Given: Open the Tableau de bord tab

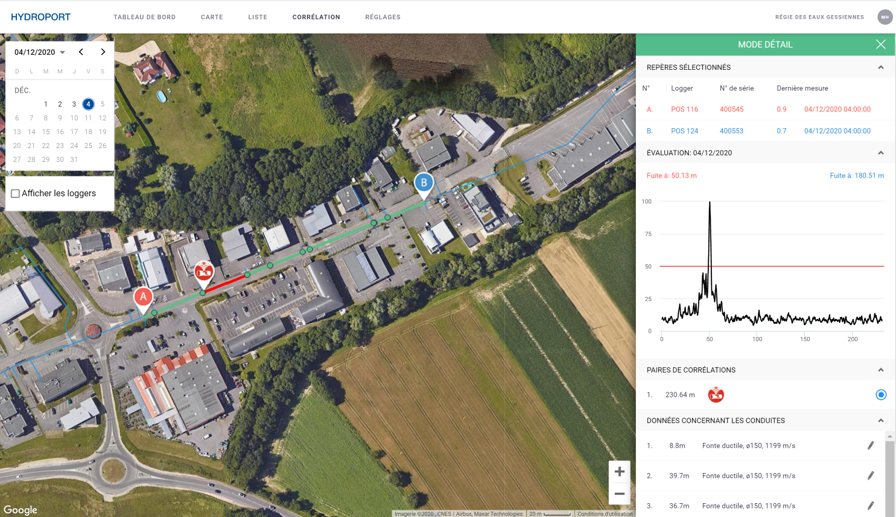Looking at the screenshot, I should pos(144,17).
